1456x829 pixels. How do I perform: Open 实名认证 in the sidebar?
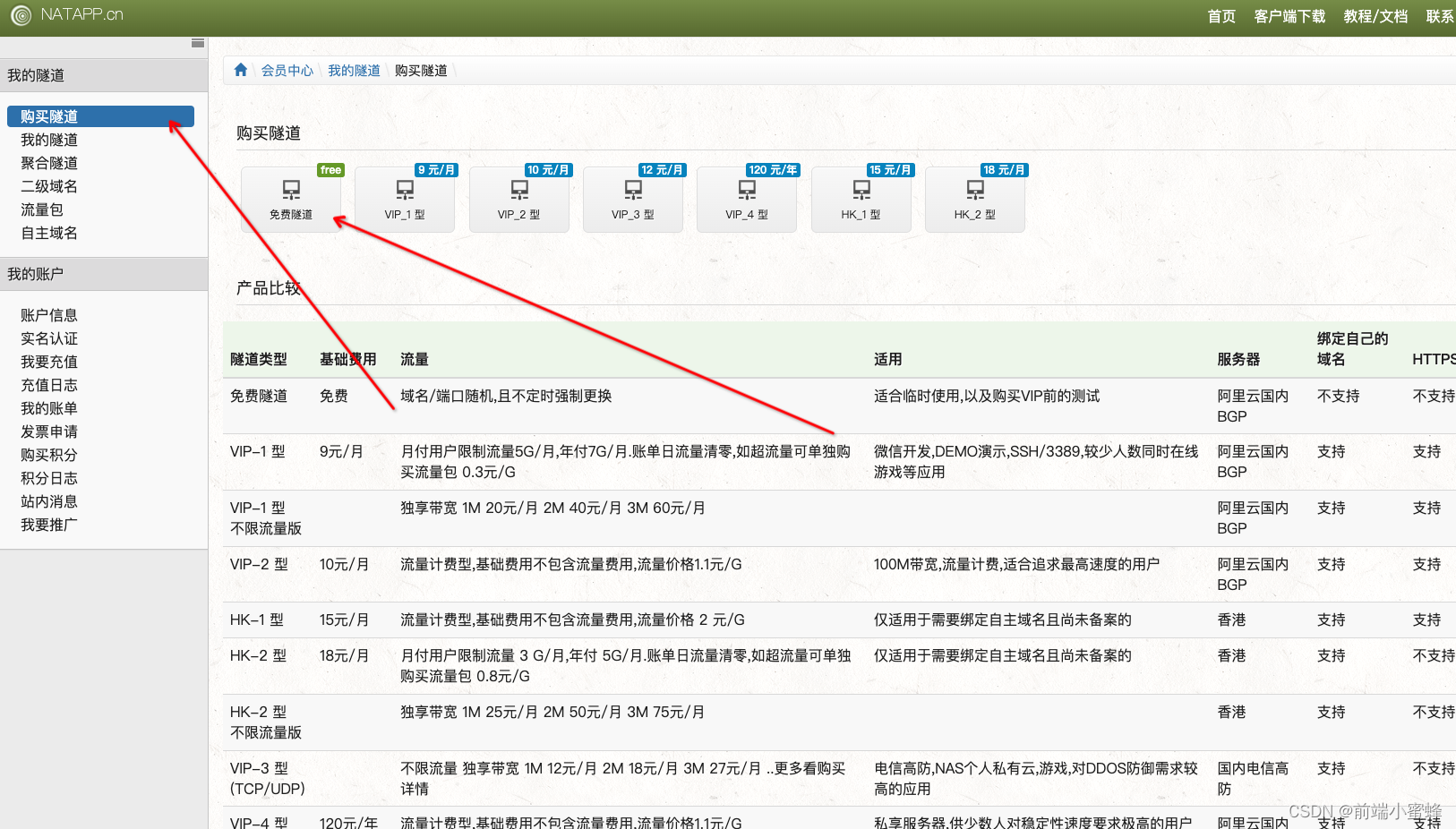49,338
